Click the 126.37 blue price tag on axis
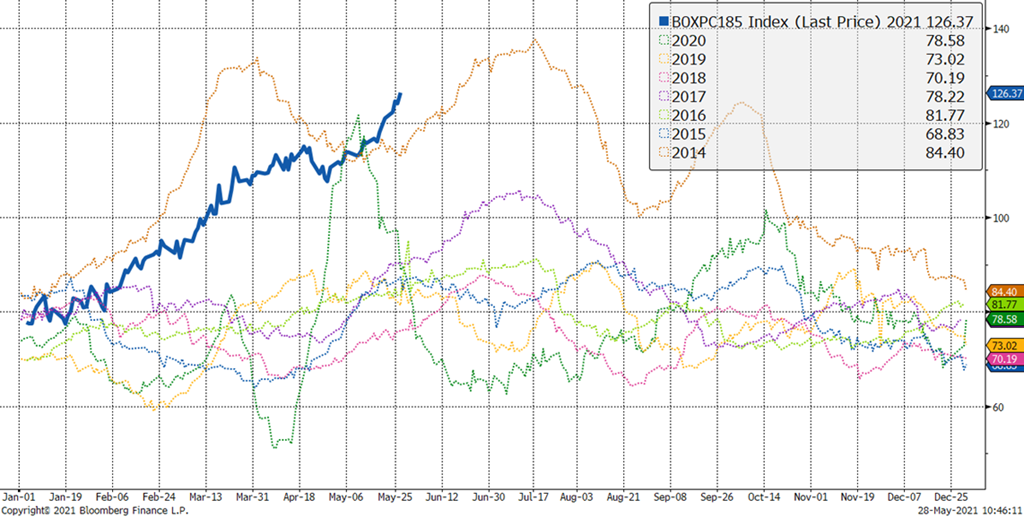The height and width of the screenshot is (517, 1024). pos(1004,93)
